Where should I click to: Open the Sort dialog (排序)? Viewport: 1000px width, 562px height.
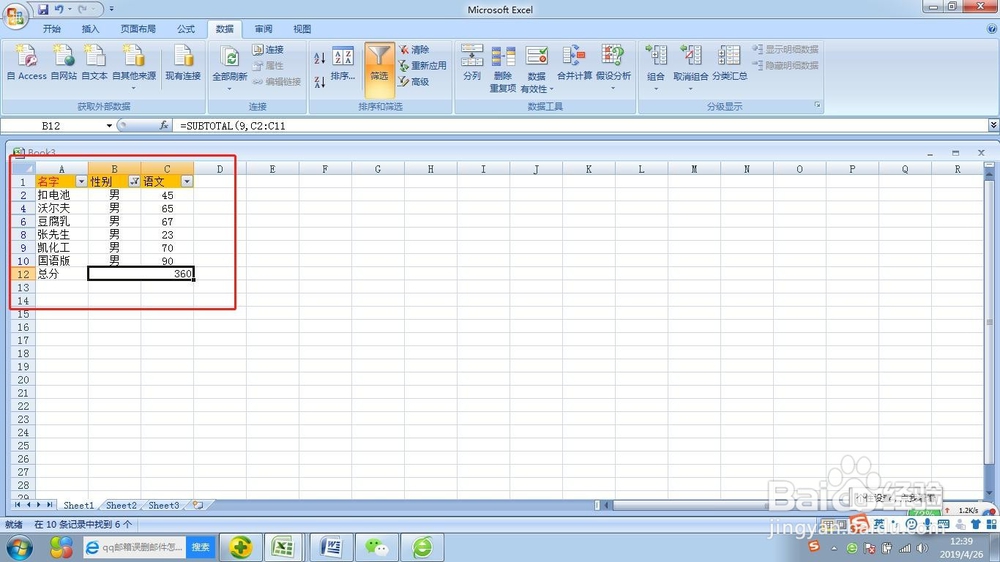[x=343, y=64]
